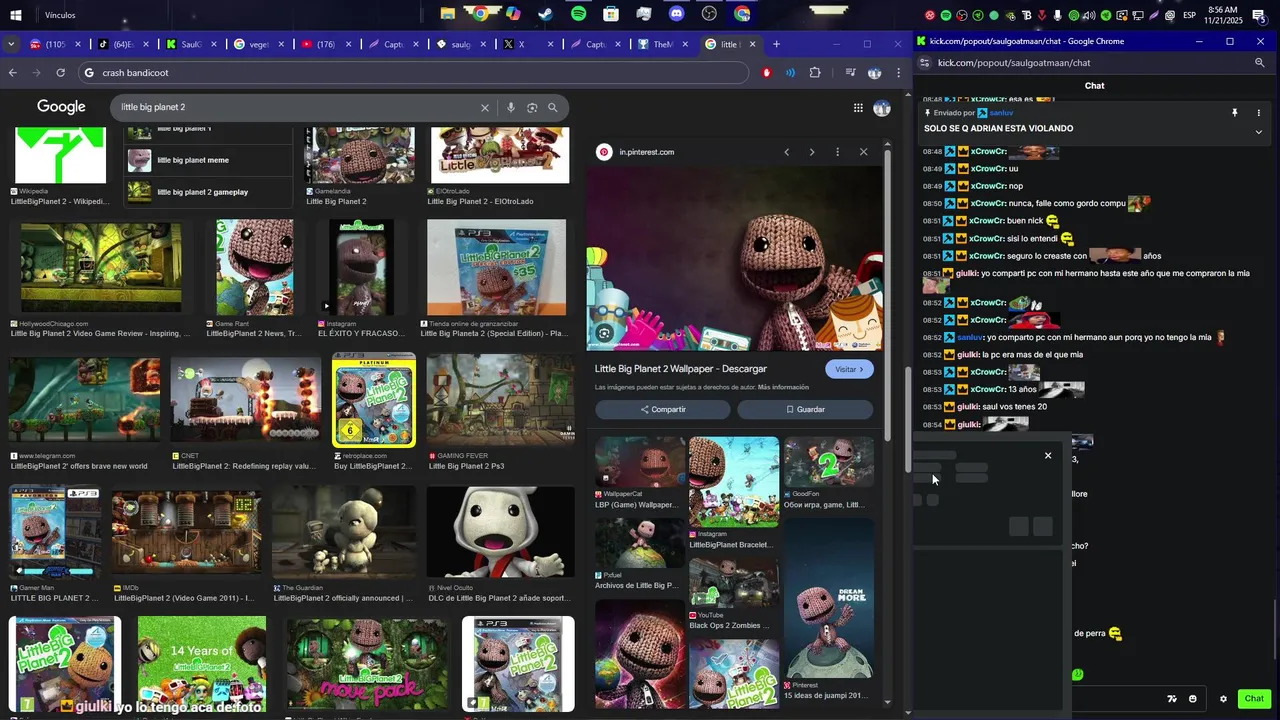Click the Guardar save button

pyautogui.click(x=805, y=409)
